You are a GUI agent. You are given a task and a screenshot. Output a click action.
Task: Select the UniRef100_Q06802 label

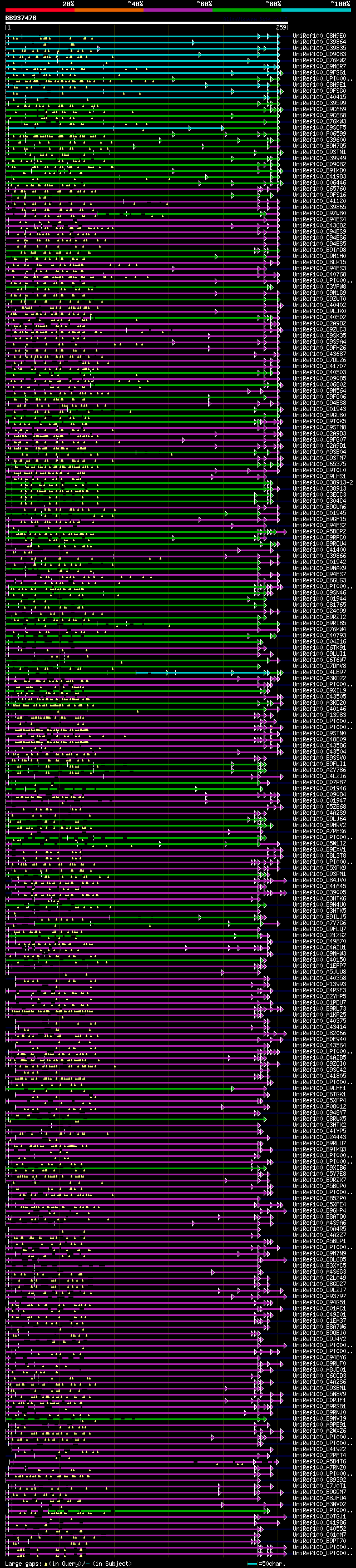click(319, 385)
